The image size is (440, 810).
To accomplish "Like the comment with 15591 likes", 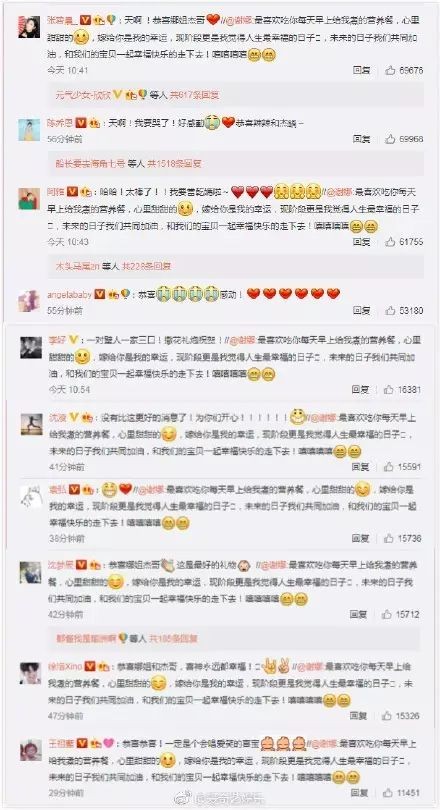I will coord(389,466).
